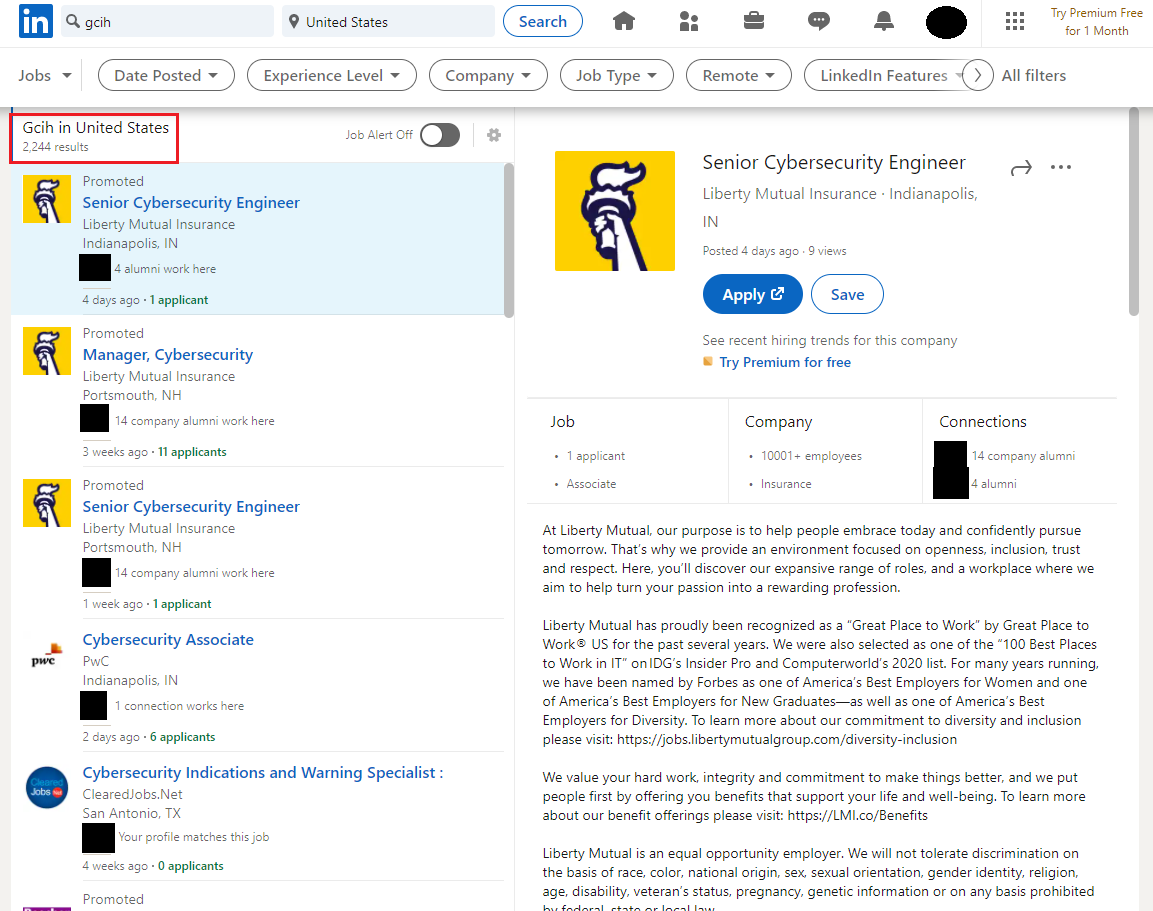Click the Liberty Mutual logo in job details
The image size is (1153, 911).
(x=615, y=211)
